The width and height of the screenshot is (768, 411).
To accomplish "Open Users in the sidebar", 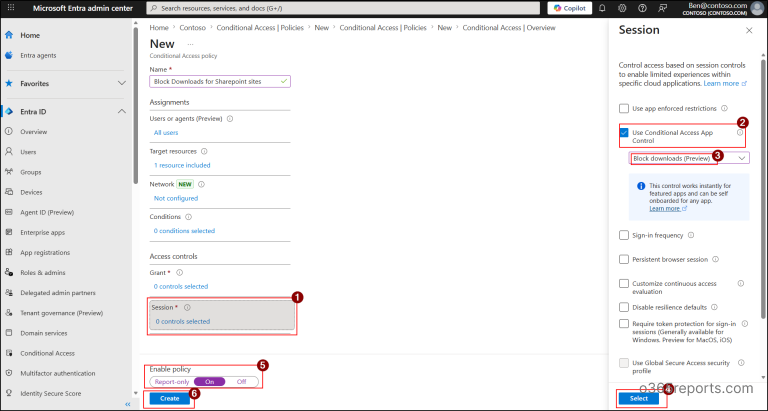I will [x=28, y=152].
